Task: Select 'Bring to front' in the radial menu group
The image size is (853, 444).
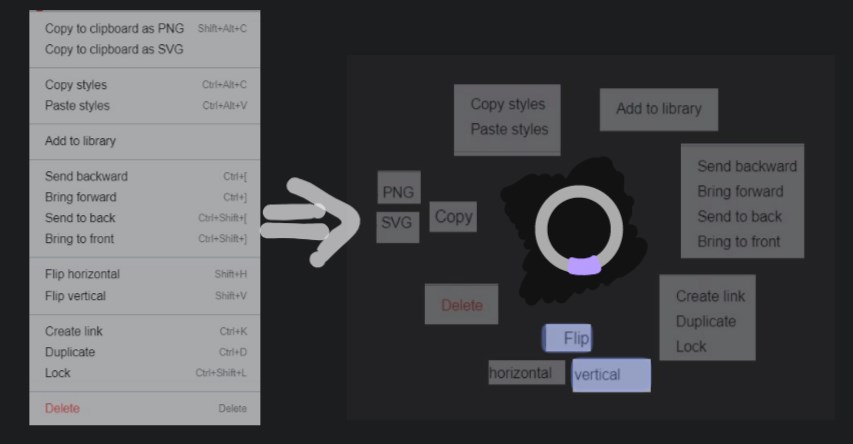Action: click(x=739, y=242)
